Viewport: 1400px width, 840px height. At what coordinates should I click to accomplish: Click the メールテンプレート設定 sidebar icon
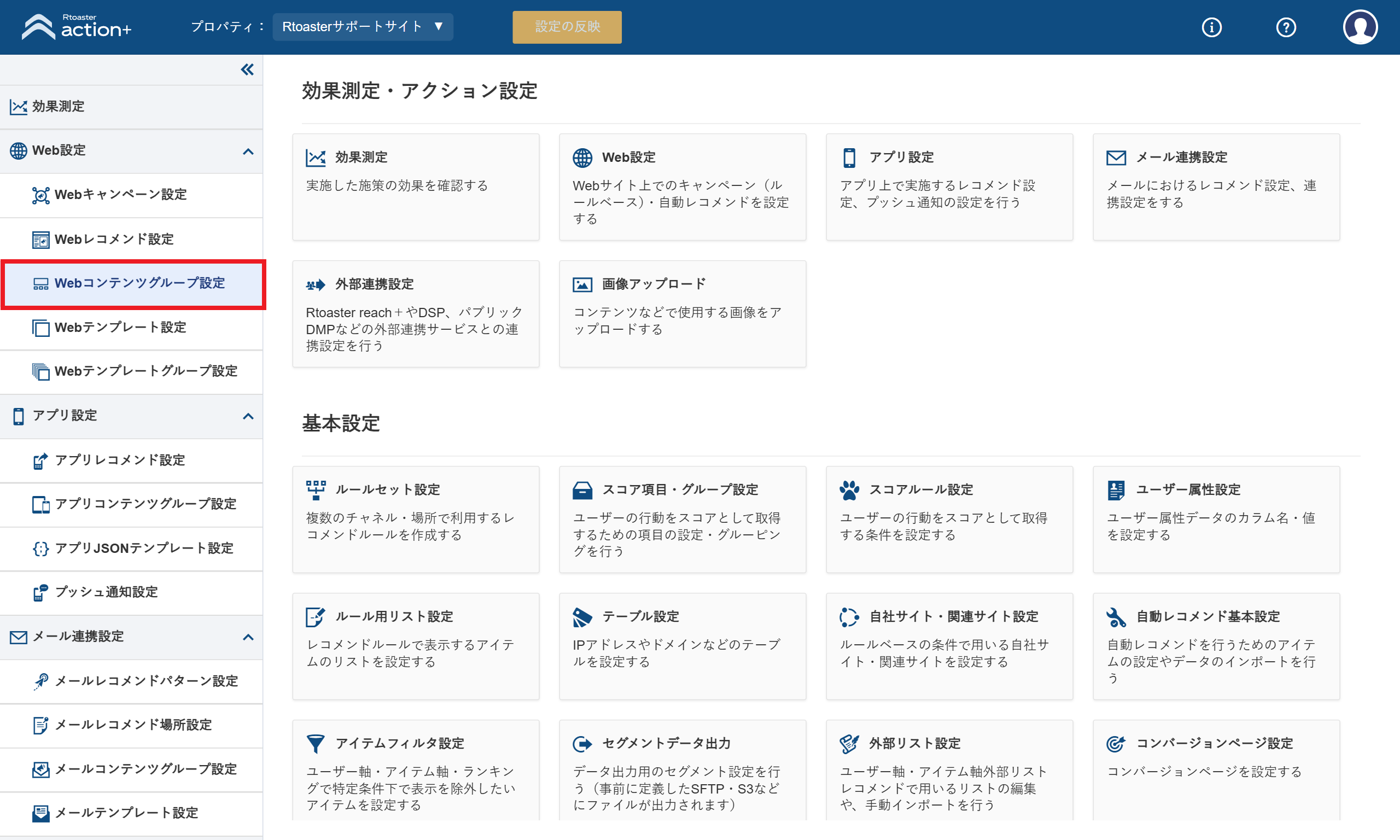[x=41, y=813]
